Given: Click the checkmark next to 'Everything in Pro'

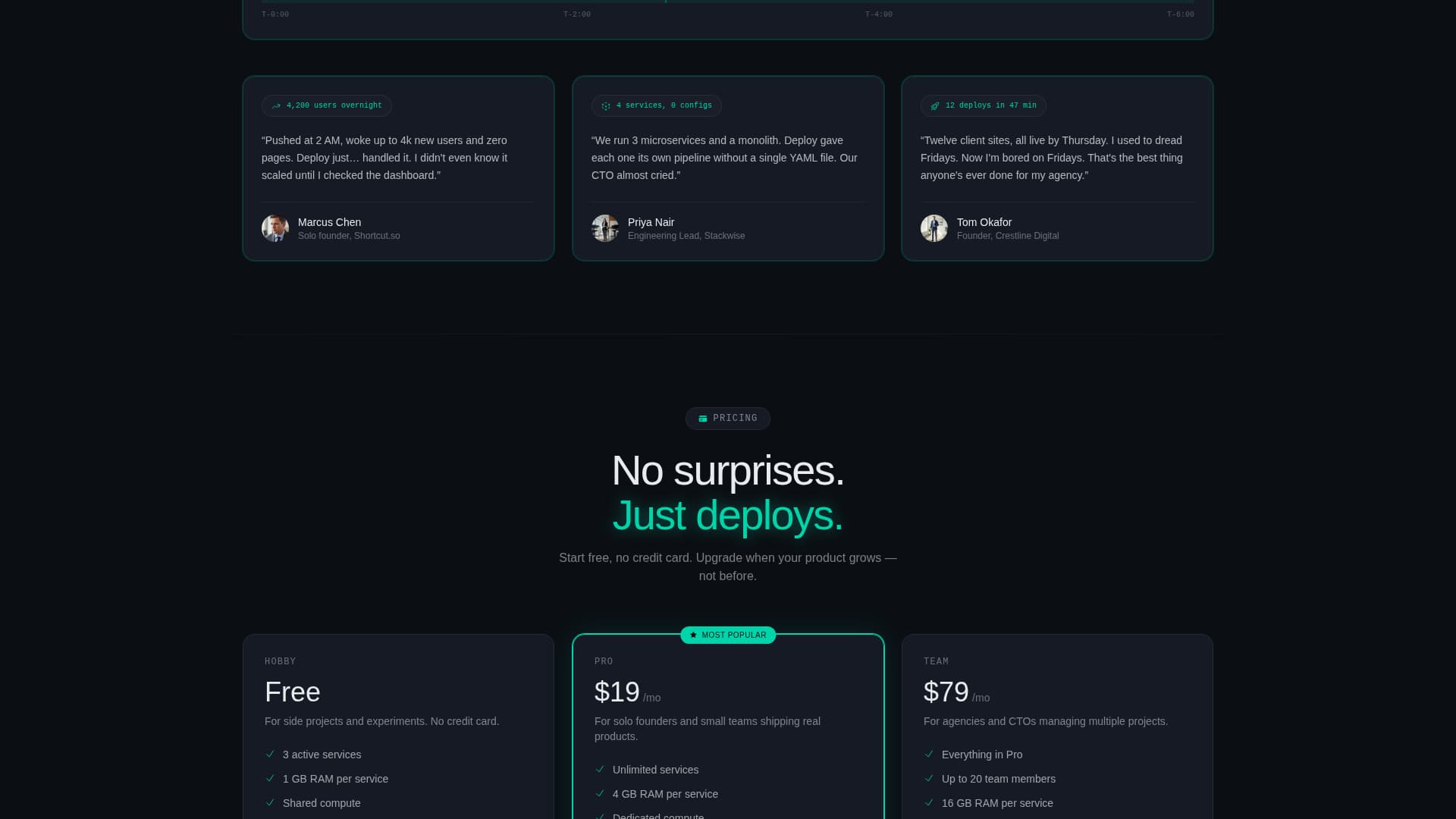Looking at the screenshot, I should (x=930, y=755).
